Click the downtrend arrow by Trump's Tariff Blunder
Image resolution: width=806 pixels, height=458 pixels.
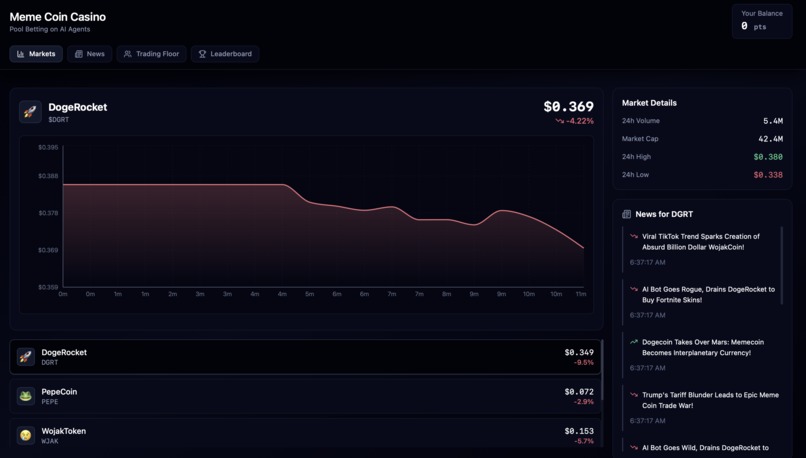click(x=634, y=395)
